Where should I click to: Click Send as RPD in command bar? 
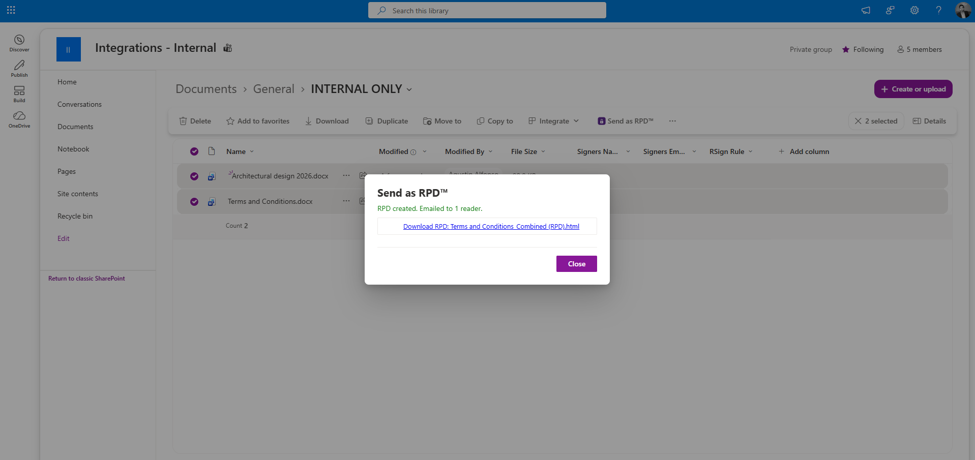626,121
